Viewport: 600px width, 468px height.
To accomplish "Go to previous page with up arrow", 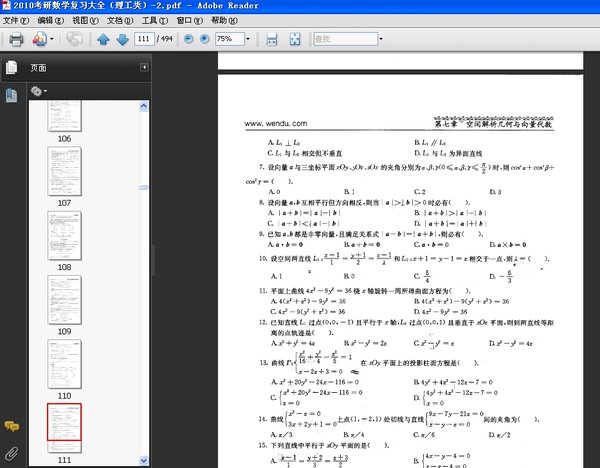I will (x=103, y=39).
